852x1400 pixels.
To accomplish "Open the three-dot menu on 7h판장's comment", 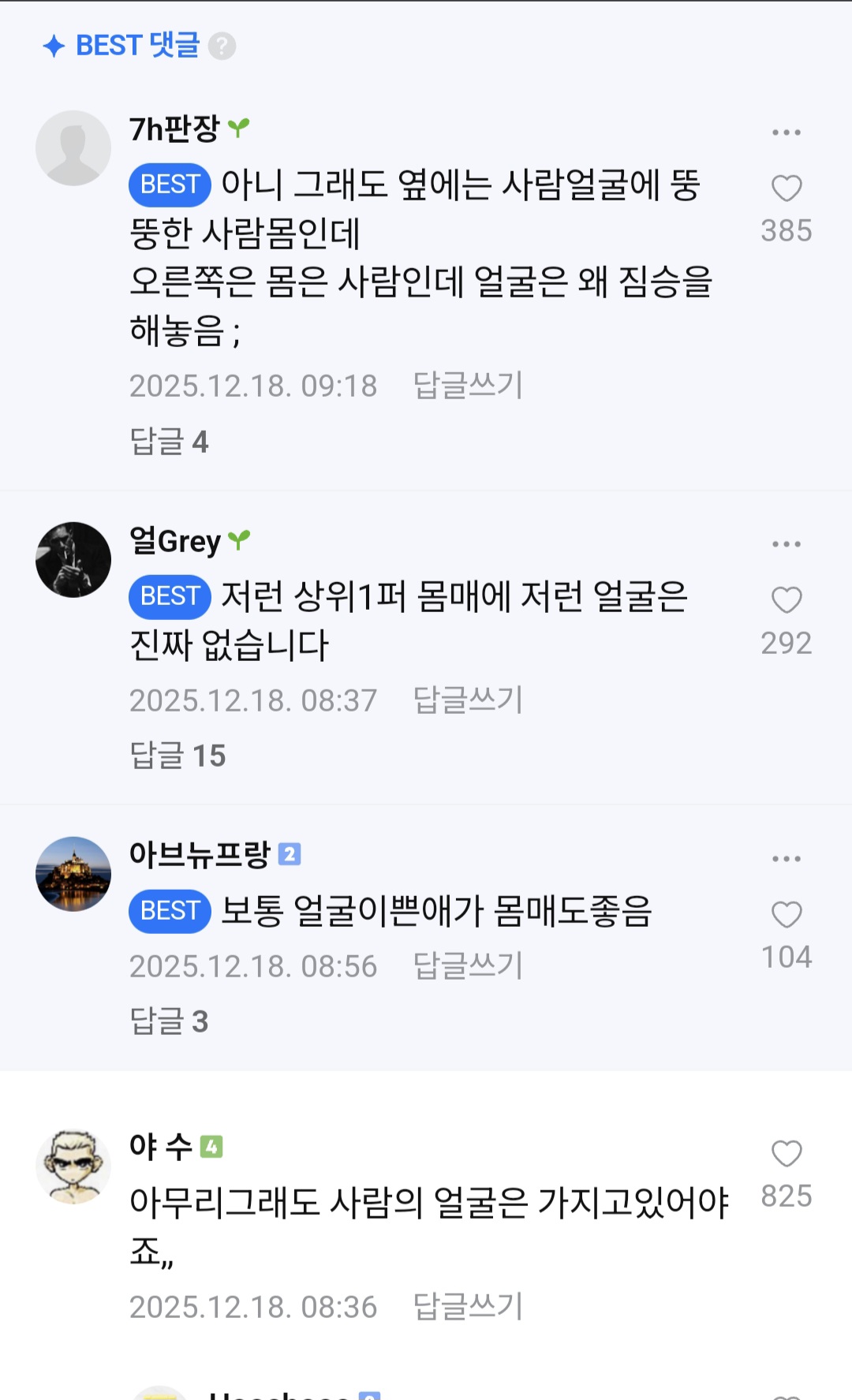I will (786, 133).
